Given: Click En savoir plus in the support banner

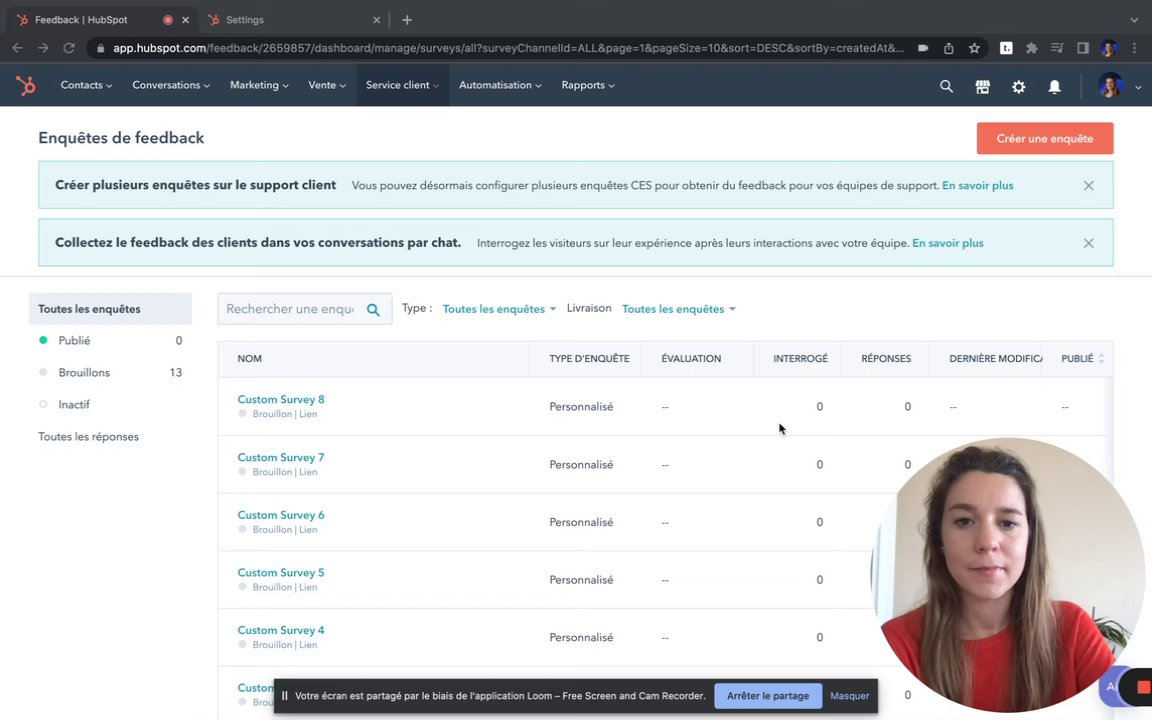Looking at the screenshot, I should [977, 186].
